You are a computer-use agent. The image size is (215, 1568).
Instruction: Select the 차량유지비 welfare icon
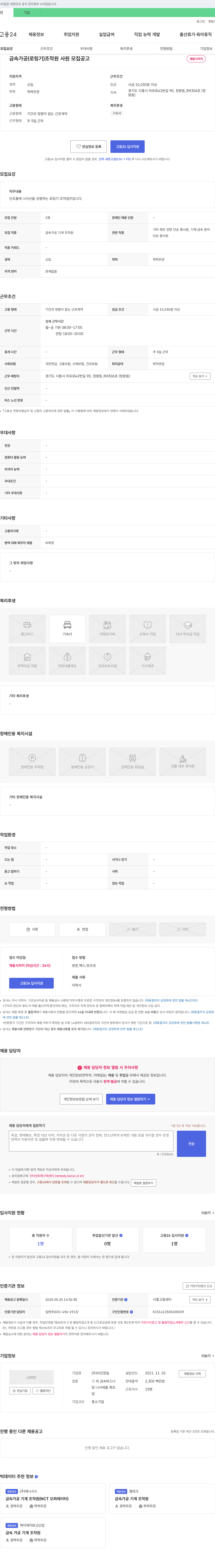pyautogui.click(x=107, y=629)
